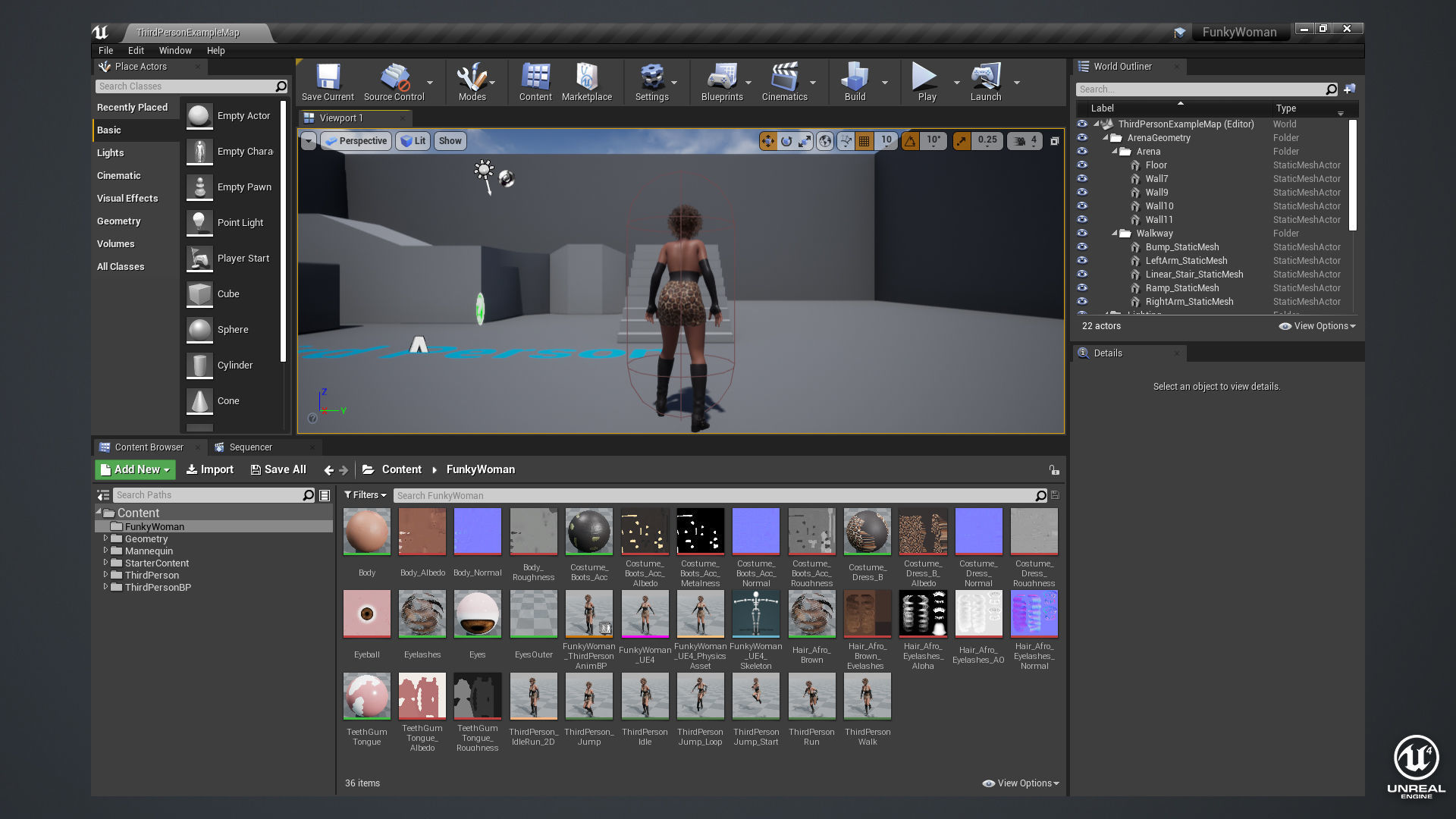Viewport: 1456px width, 819px height.
Task: Hide the Wall7 actor with eye icon
Action: (x=1082, y=179)
